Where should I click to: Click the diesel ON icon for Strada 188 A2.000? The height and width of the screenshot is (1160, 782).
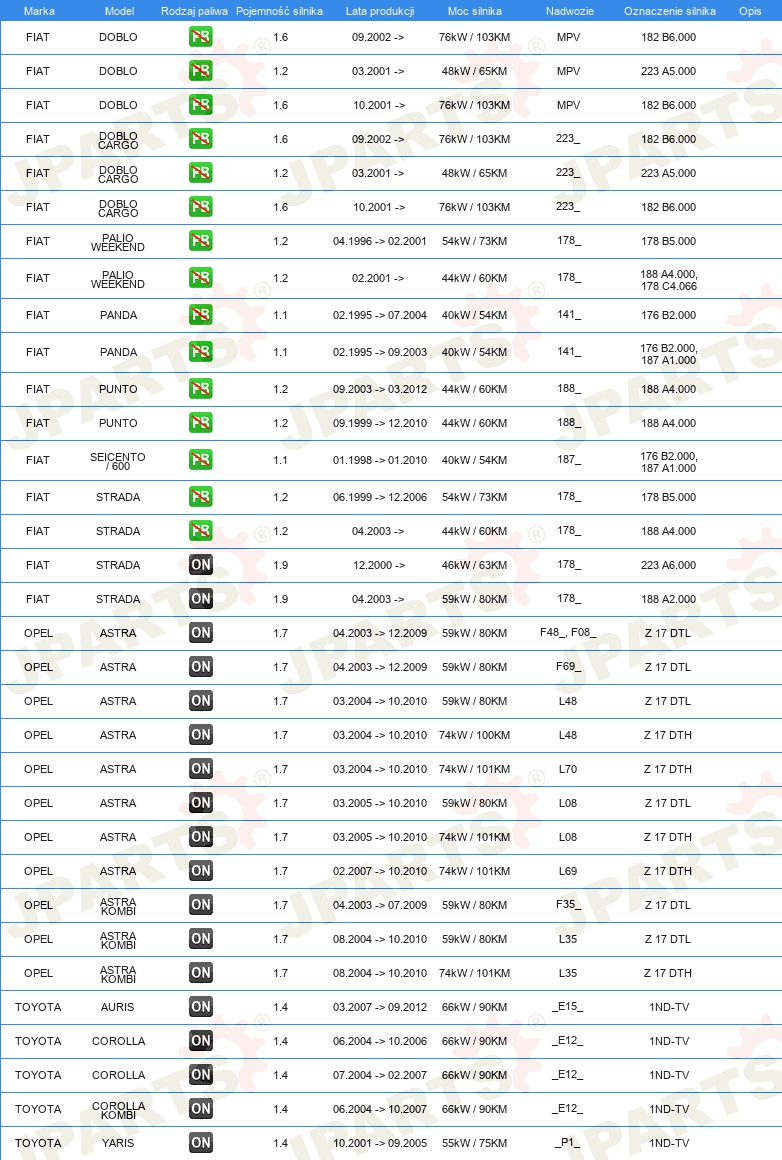(x=200, y=599)
